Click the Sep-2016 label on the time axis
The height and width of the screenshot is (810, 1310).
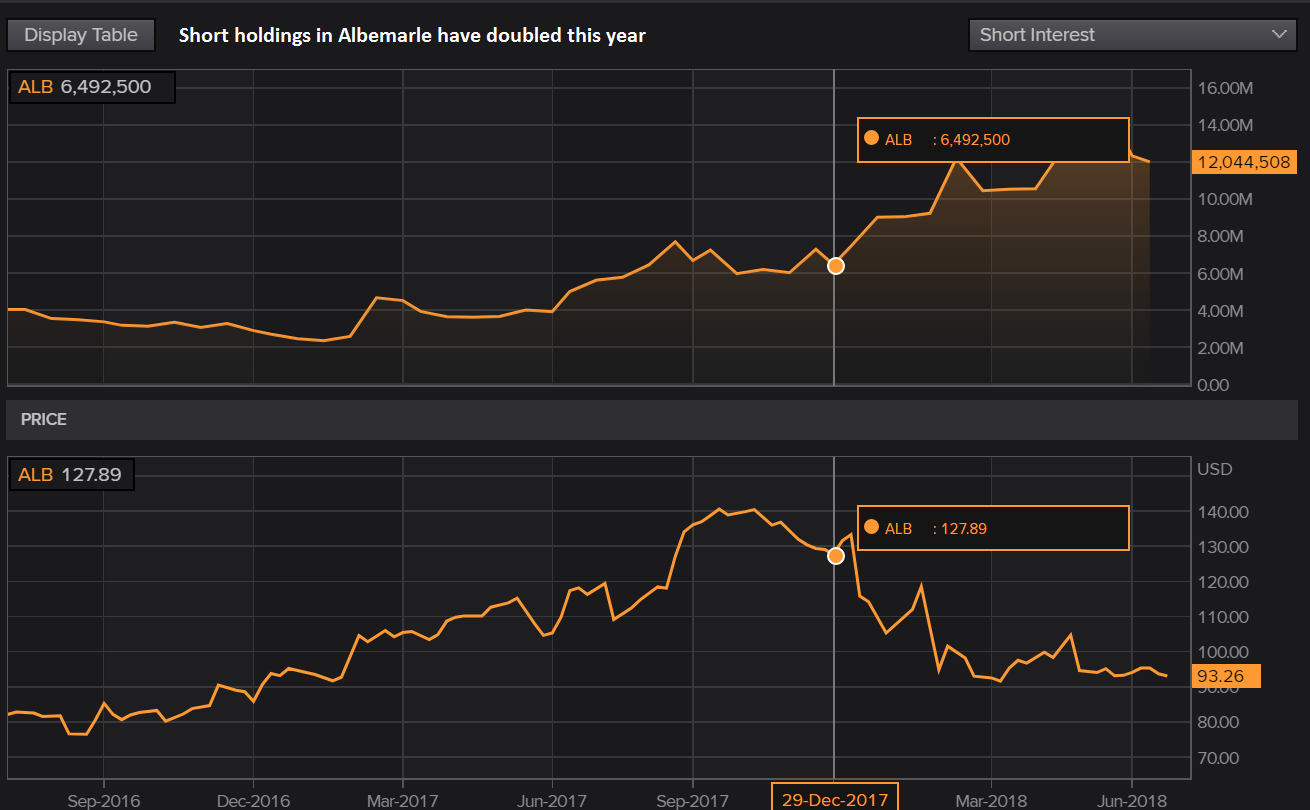pyautogui.click(x=105, y=801)
